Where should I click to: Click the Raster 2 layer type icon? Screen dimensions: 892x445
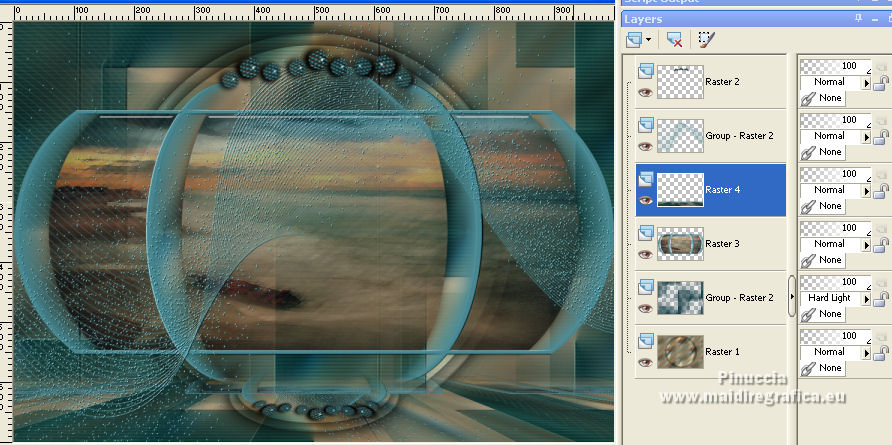[x=646, y=71]
